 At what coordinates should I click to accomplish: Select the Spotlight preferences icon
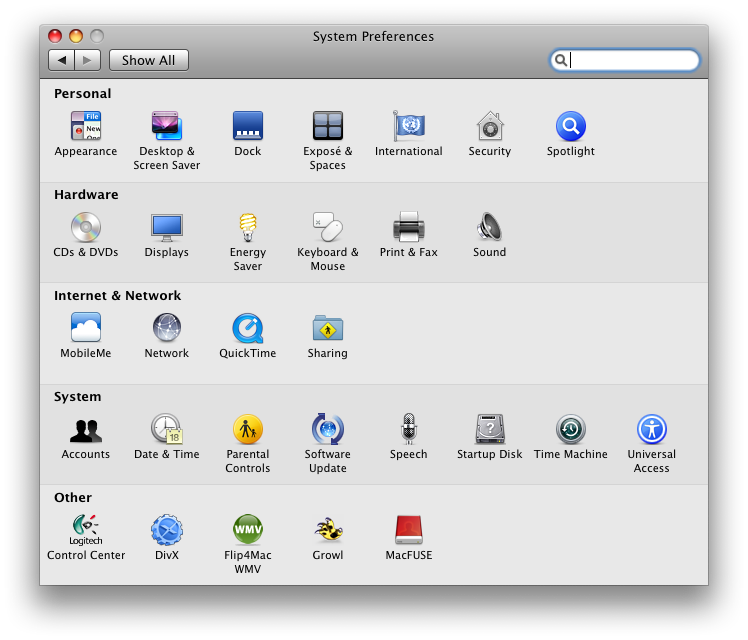[570, 127]
